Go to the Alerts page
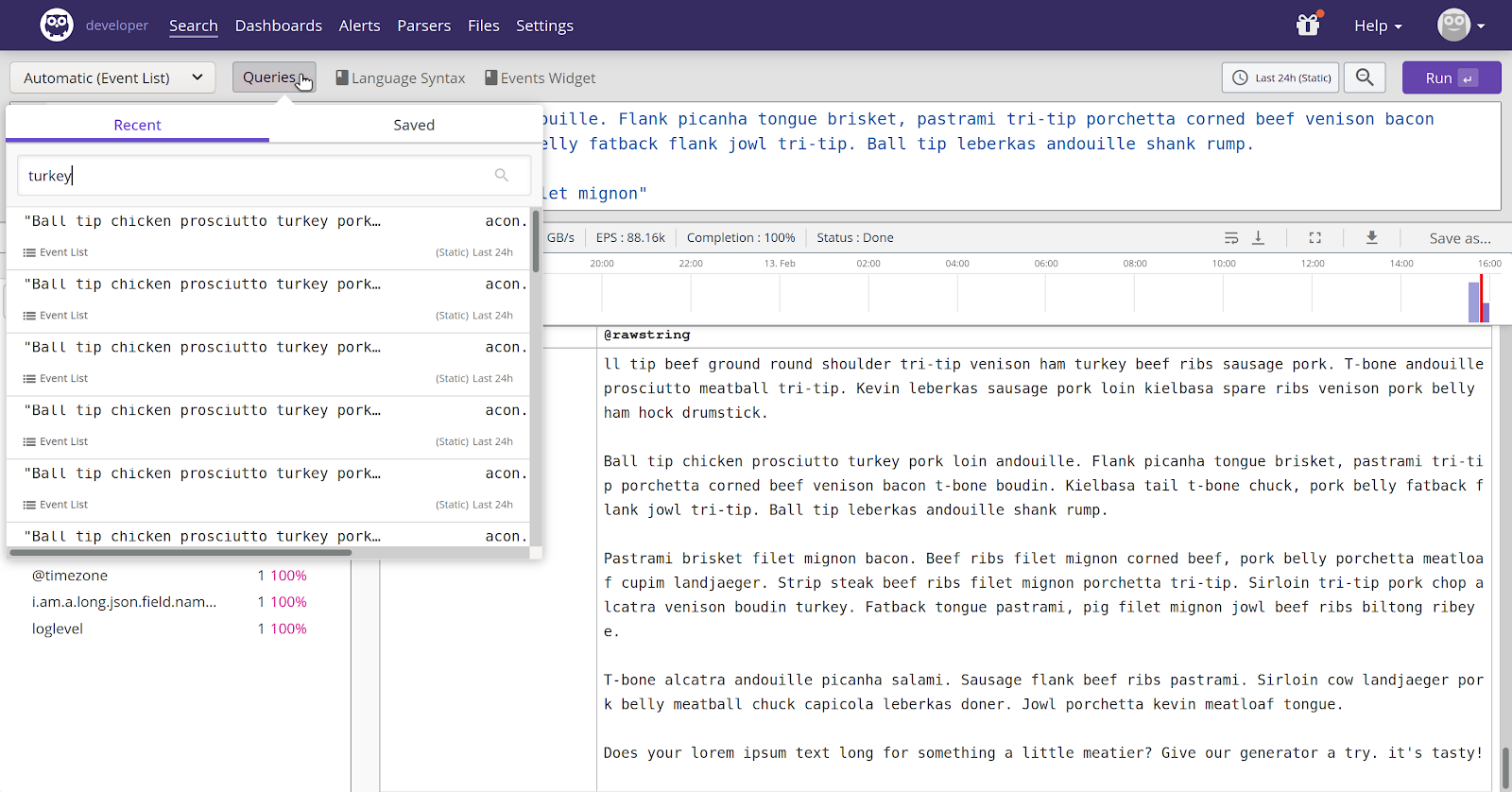The width and height of the screenshot is (1512, 792). click(x=360, y=26)
